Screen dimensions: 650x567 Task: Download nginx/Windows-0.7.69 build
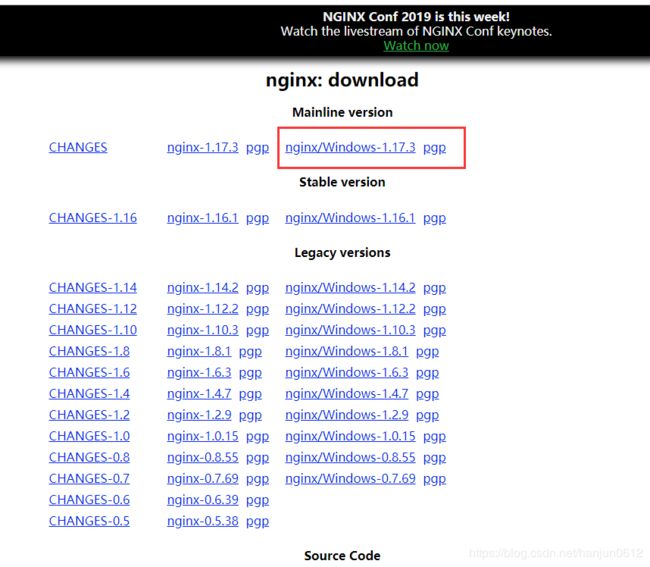click(350, 478)
